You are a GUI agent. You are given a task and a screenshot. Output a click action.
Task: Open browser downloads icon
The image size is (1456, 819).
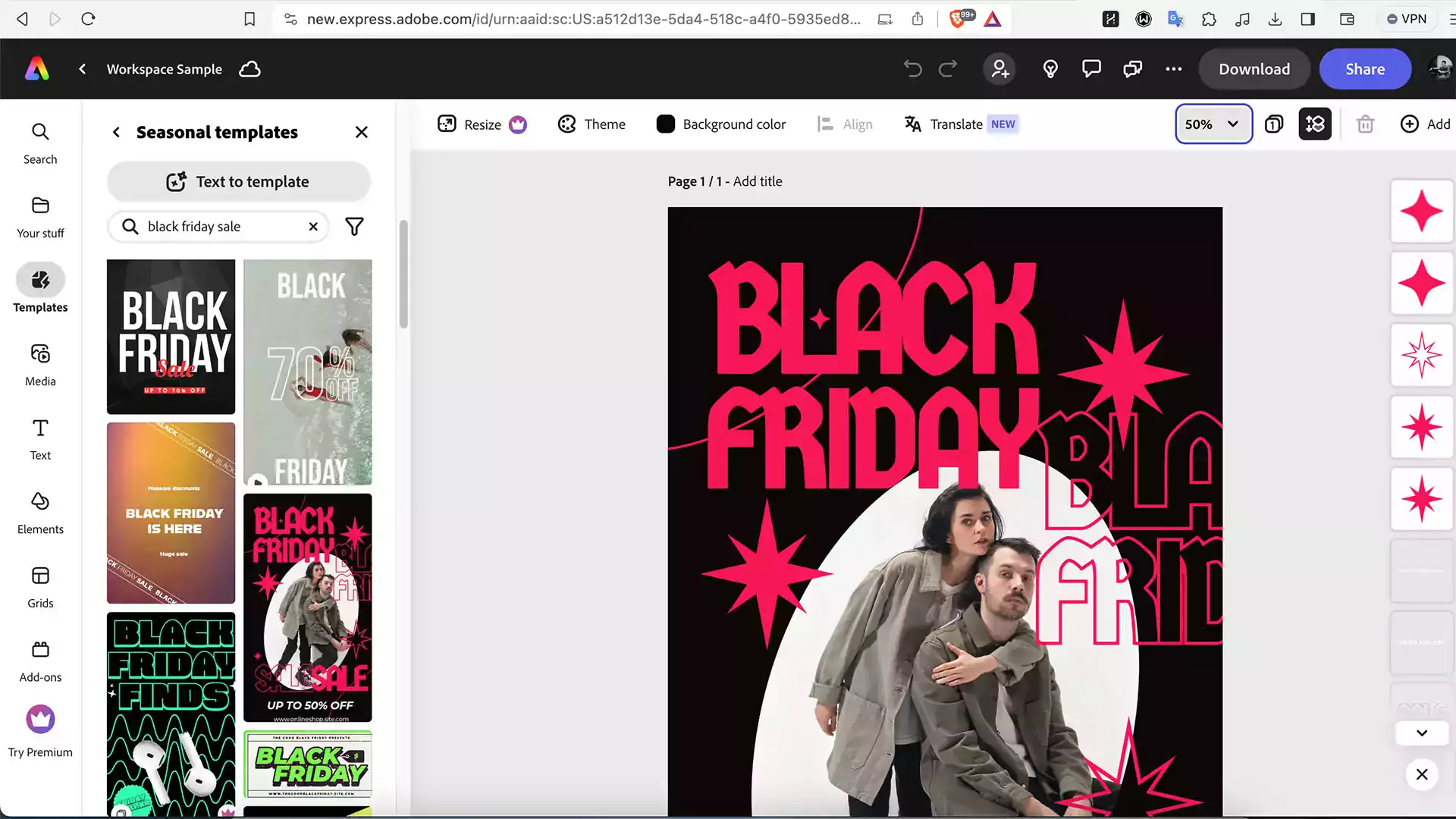[1275, 19]
